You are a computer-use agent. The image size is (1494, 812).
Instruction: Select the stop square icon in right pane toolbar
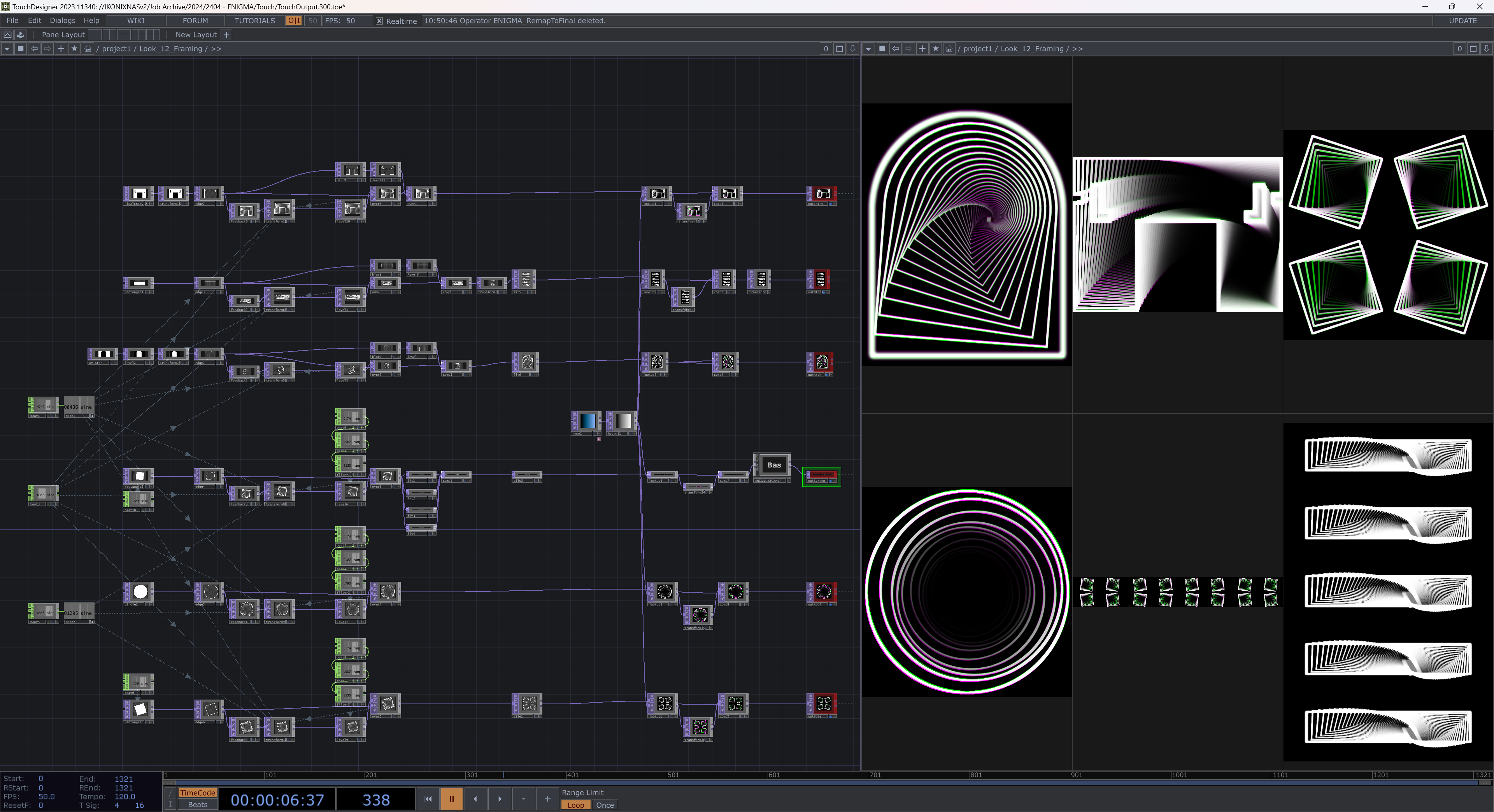pos(882,49)
